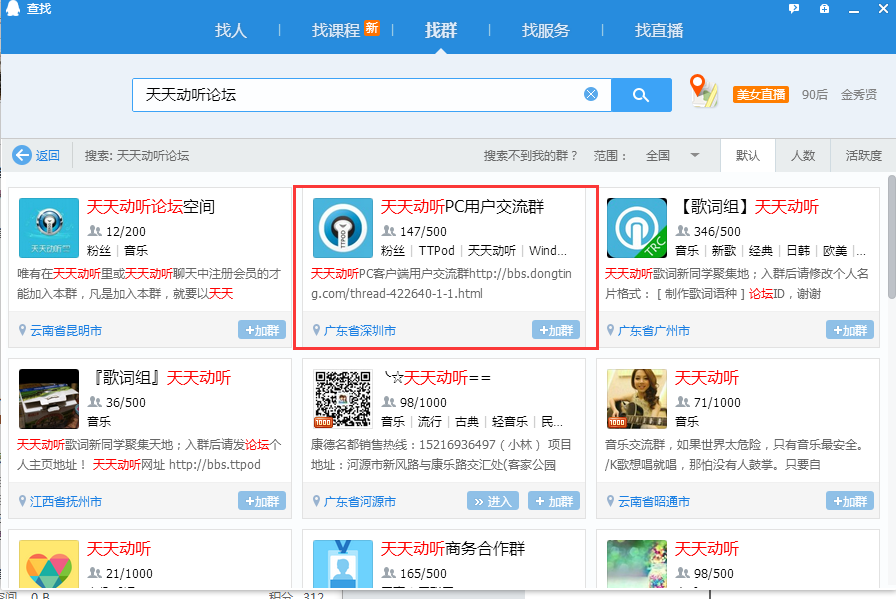
Task: Click the 165/500 member count
Action: pyautogui.click(x=423, y=573)
